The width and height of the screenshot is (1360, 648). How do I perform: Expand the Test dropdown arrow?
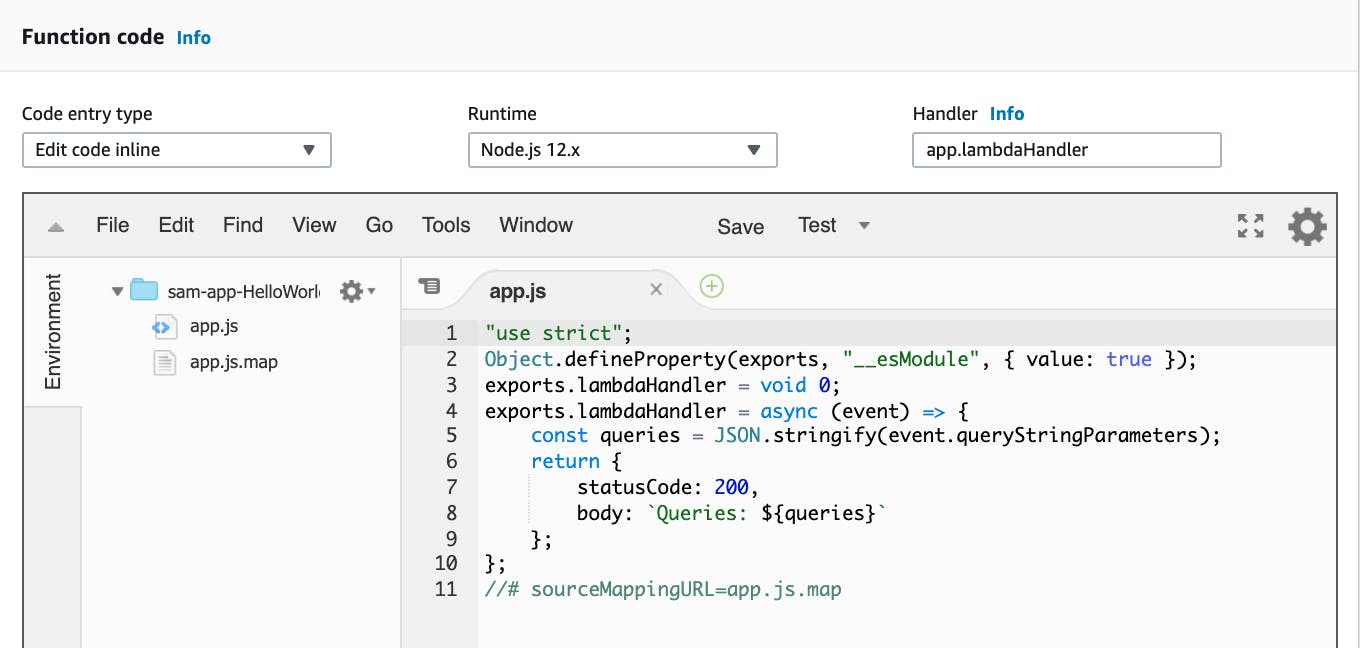tap(863, 226)
